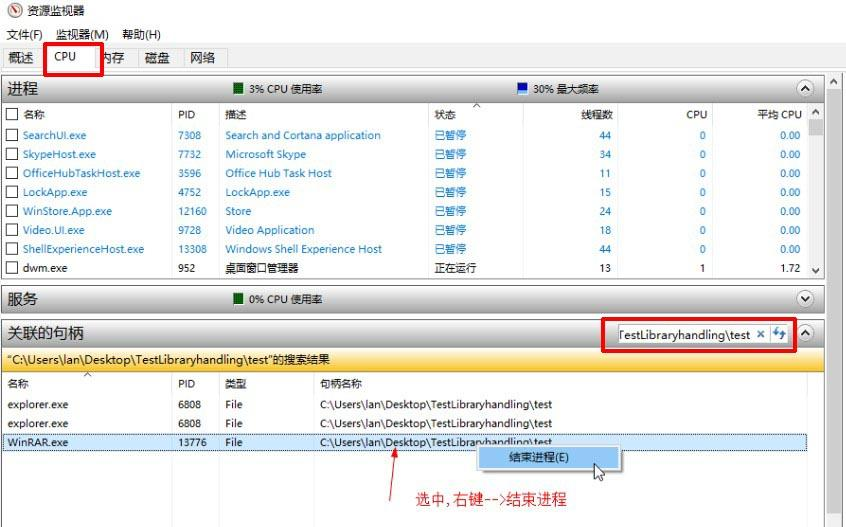Click the green service CPU usage indicator
The height and width of the screenshot is (527, 846).
(x=238, y=299)
